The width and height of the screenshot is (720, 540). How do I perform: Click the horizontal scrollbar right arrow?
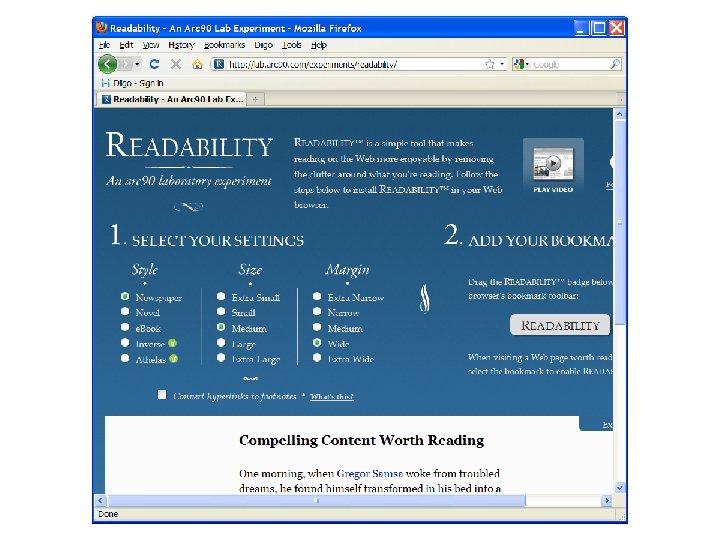[x=607, y=501]
